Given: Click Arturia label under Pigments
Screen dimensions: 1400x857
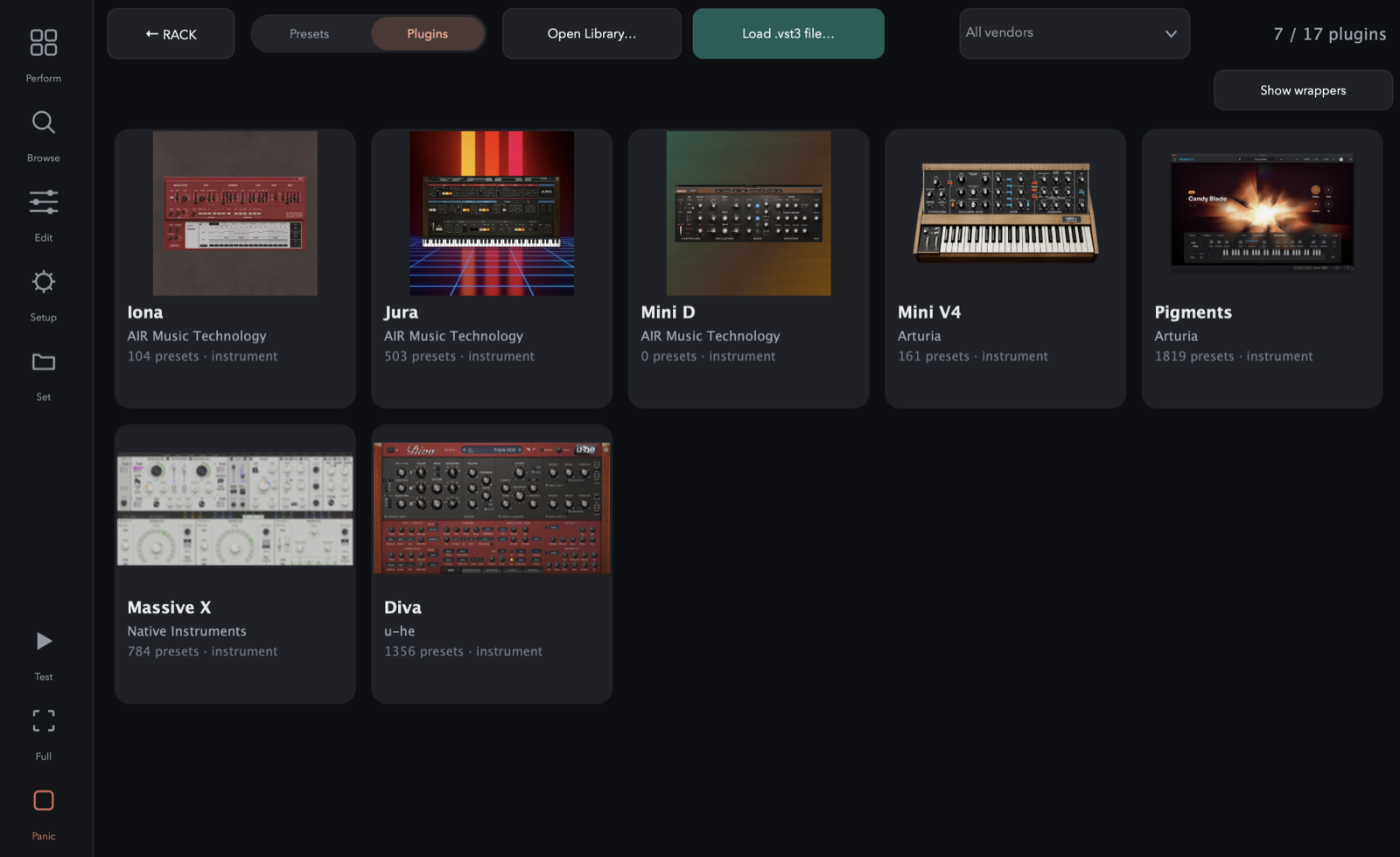Looking at the screenshot, I should click(x=1176, y=336).
